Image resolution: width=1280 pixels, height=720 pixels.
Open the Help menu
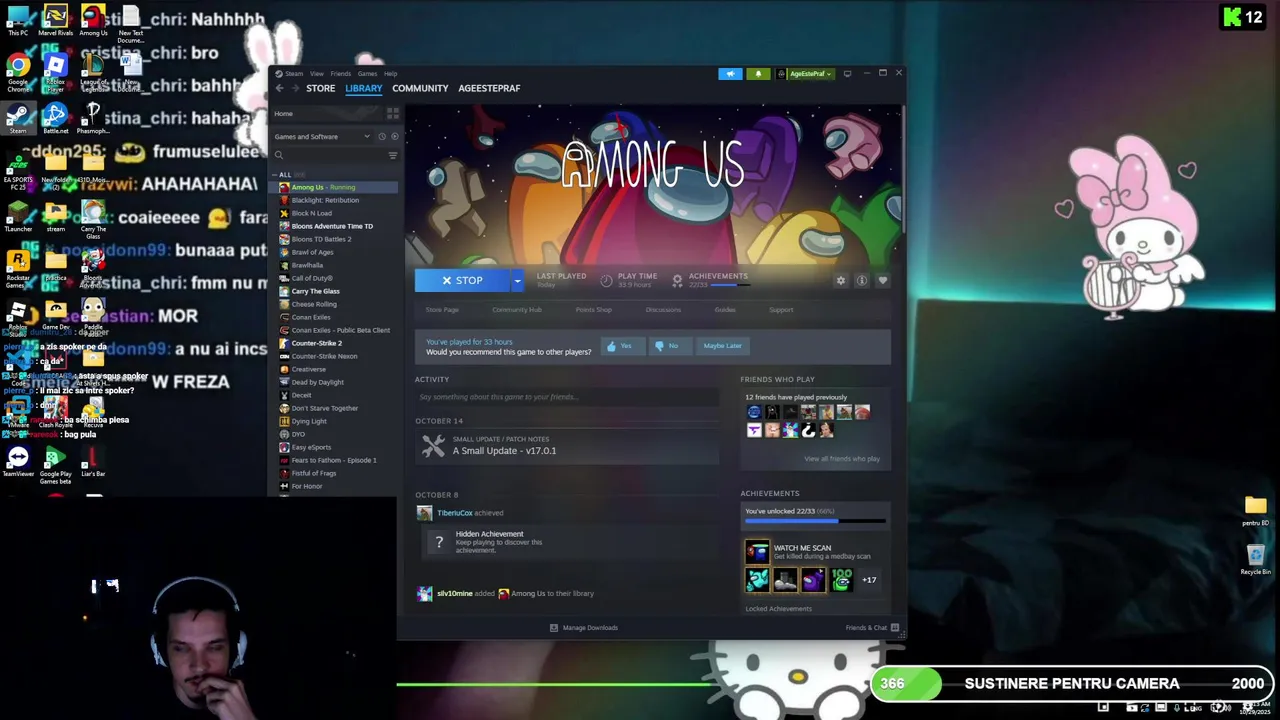pyautogui.click(x=390, y=73)
